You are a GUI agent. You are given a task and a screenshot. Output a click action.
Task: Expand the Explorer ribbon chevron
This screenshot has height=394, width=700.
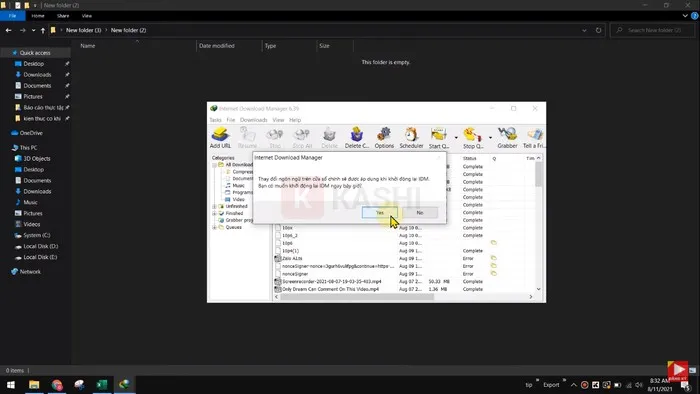[x=685, y=16]
